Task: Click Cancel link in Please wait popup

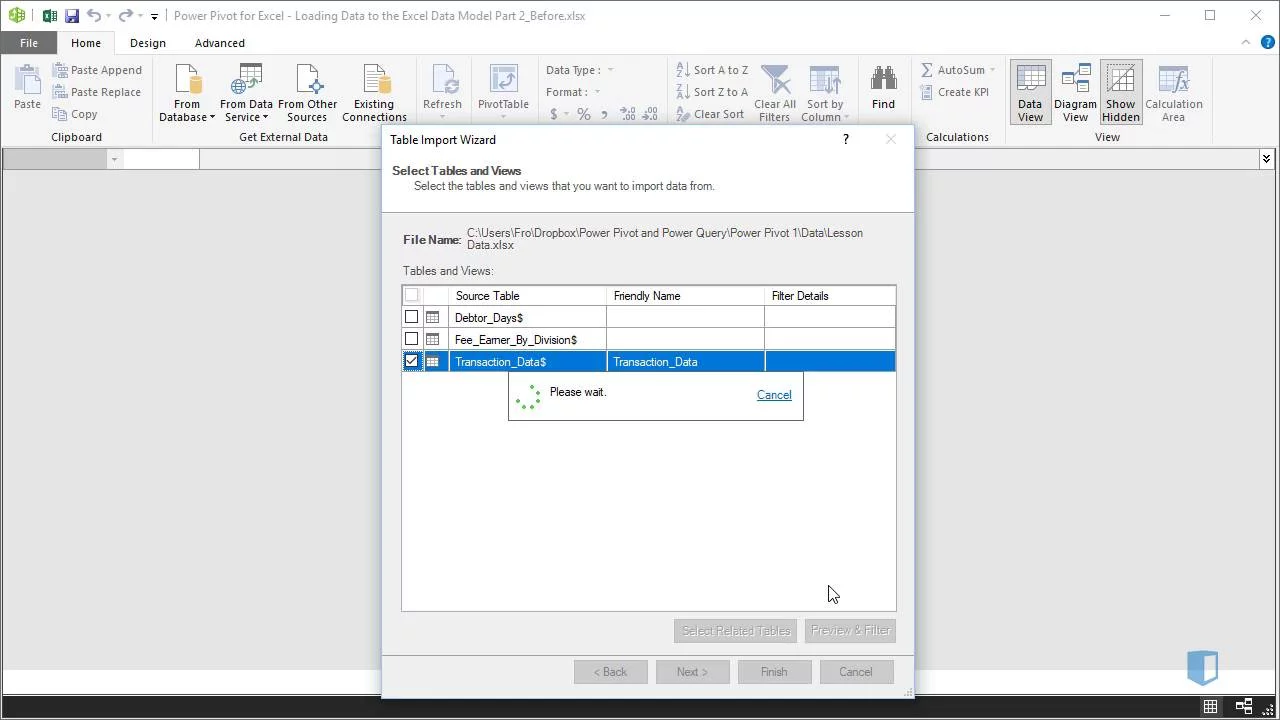Action: pos(774,395)
